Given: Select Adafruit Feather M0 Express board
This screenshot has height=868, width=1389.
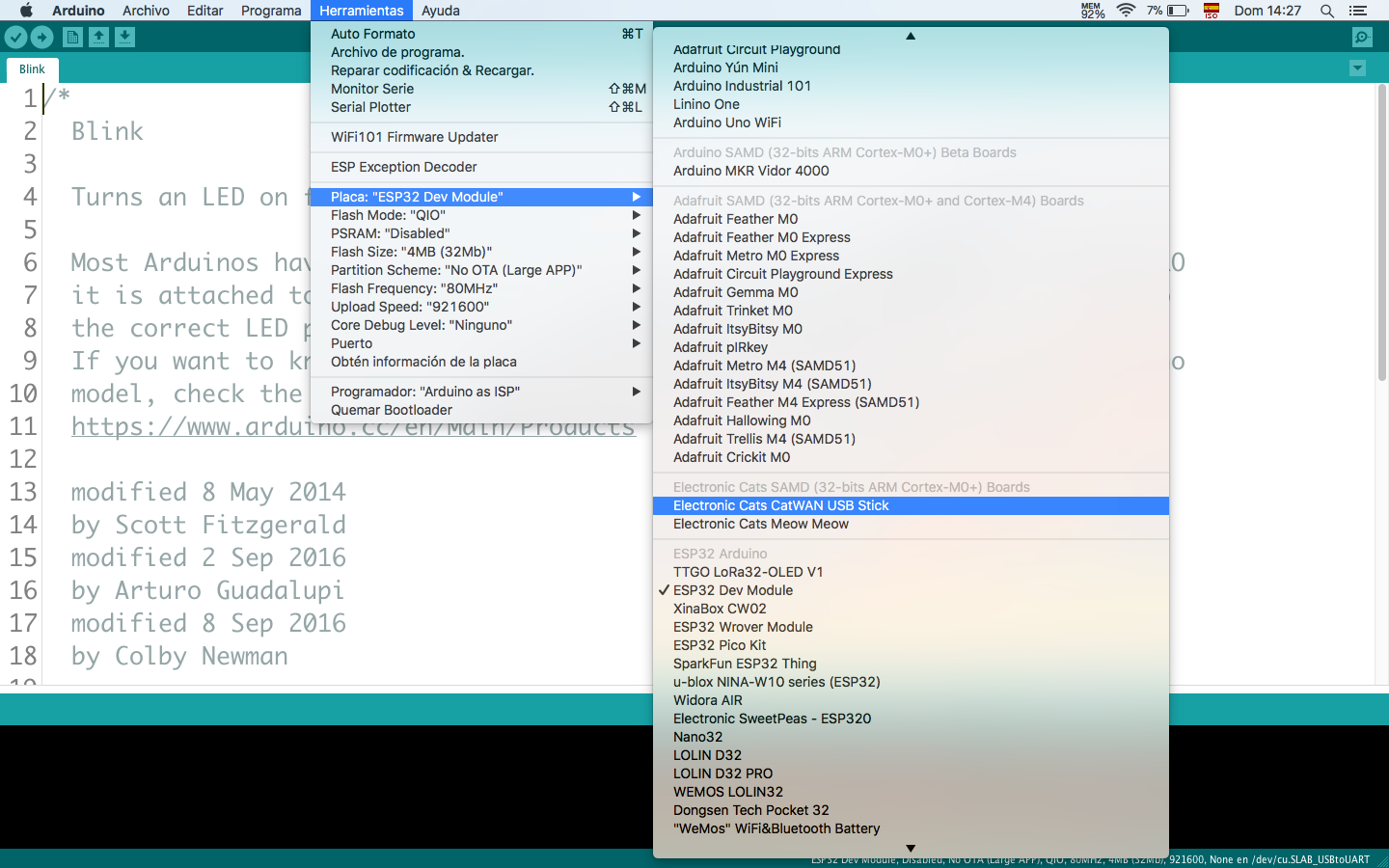Looking at the screenshot, I should (x=911, y=237).
